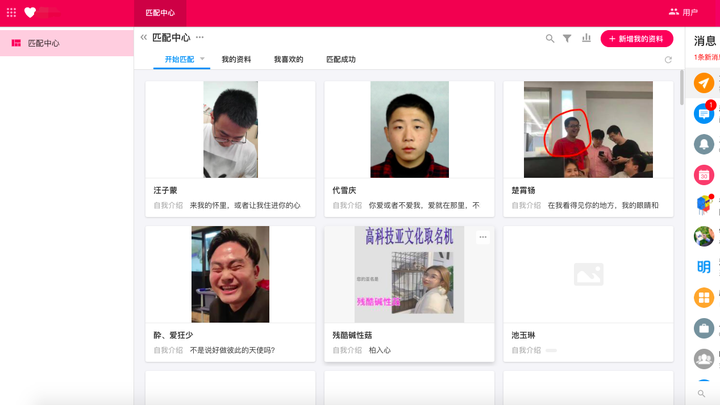Click the white heart logo icon

[30, 12]
